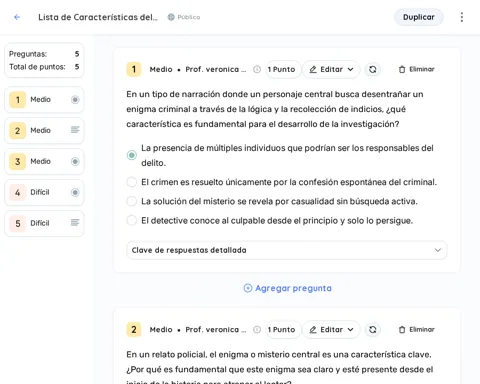Screen dimensions: 480x384
Task: Click 'Prof. veronica' author on question 1
Action: point(216,69)
